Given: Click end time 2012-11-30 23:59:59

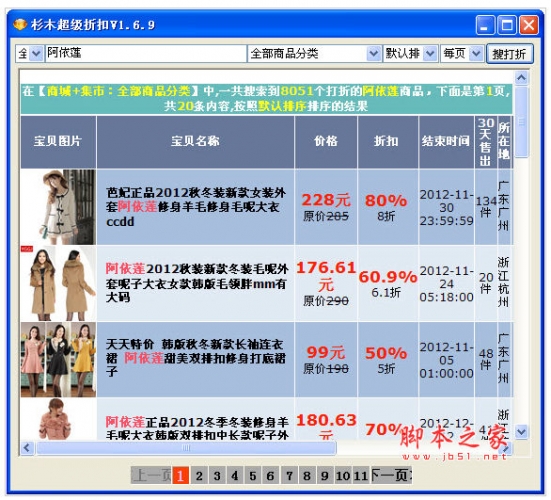Looking at the screenshot, I should coord(446,207).
